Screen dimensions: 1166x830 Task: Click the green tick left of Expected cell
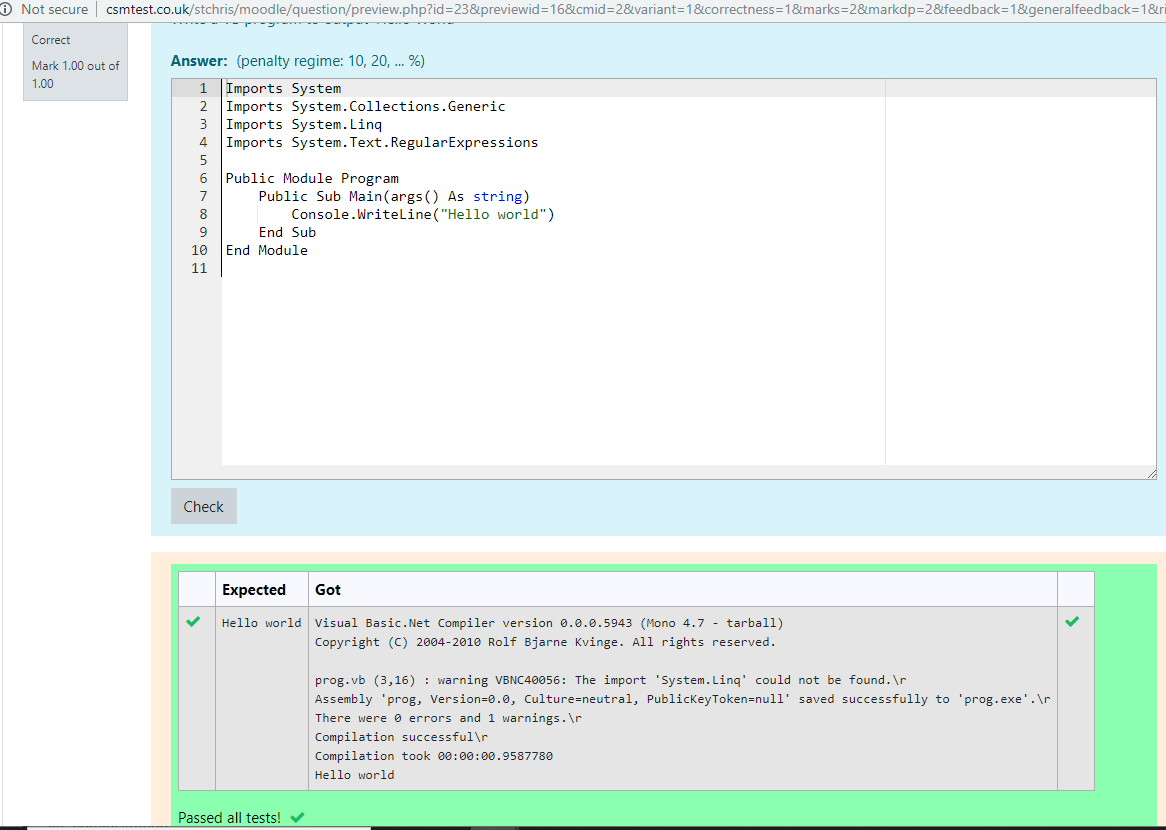(x=193, y=622)
